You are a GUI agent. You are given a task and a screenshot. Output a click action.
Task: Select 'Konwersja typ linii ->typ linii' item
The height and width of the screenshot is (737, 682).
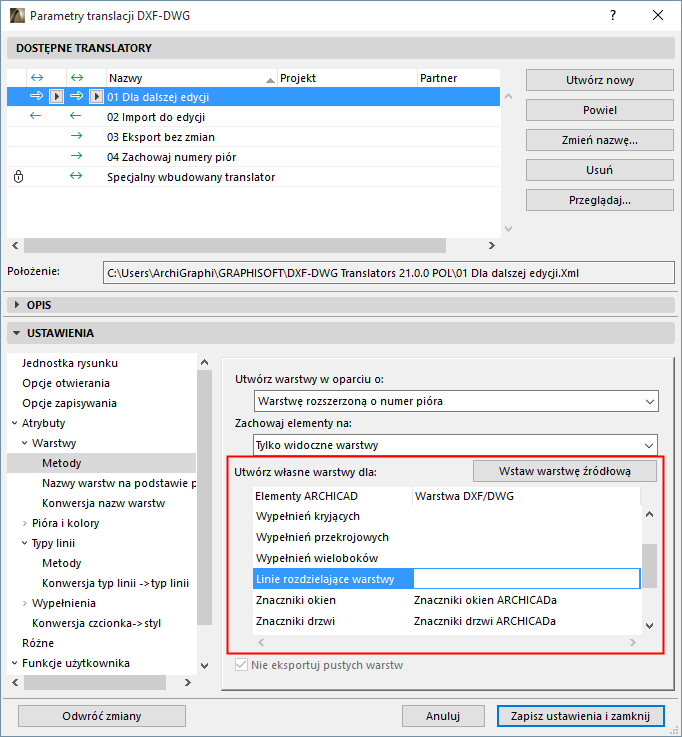point(115,583)
